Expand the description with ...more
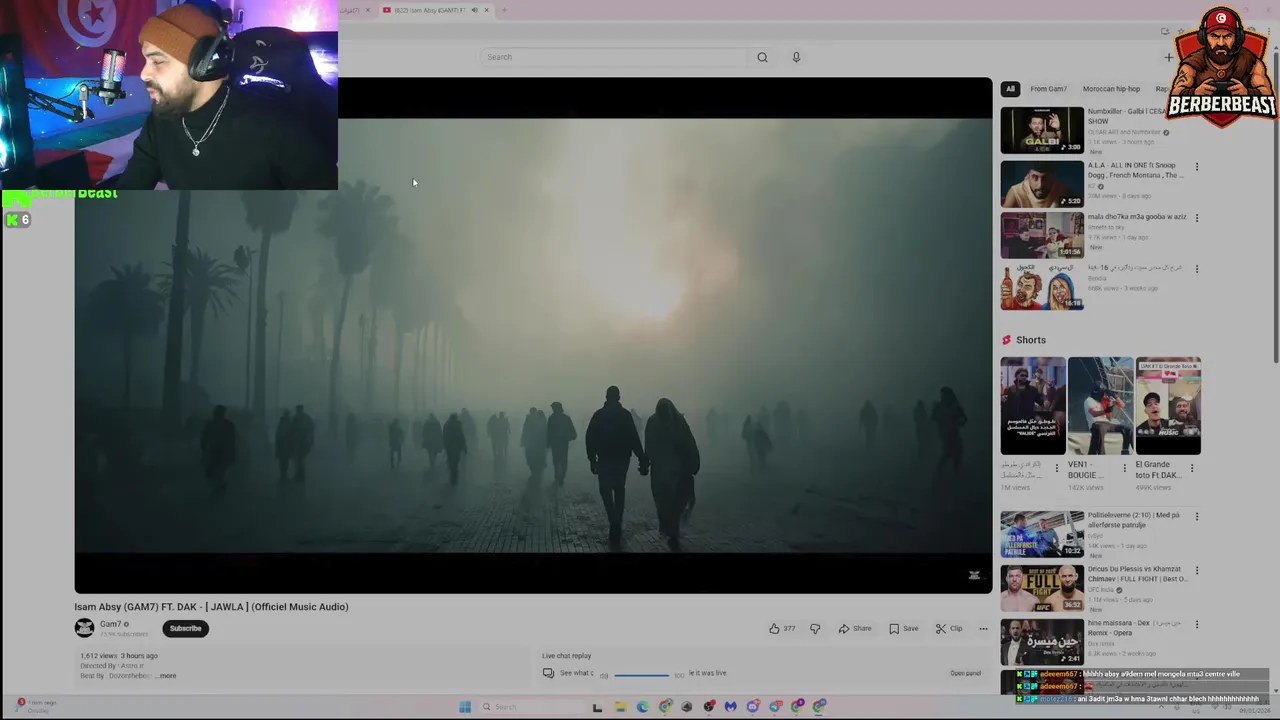The width and height of the screenshot is (1280, 720). pos(166,676)
